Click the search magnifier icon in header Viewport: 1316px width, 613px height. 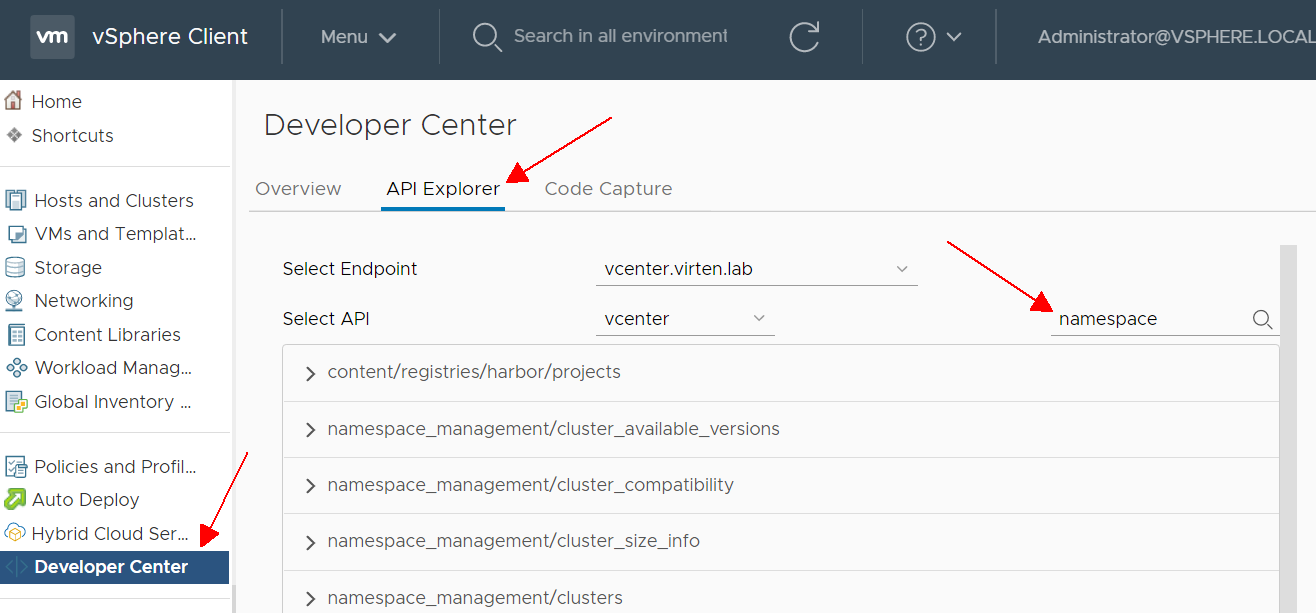coord(486,37)
